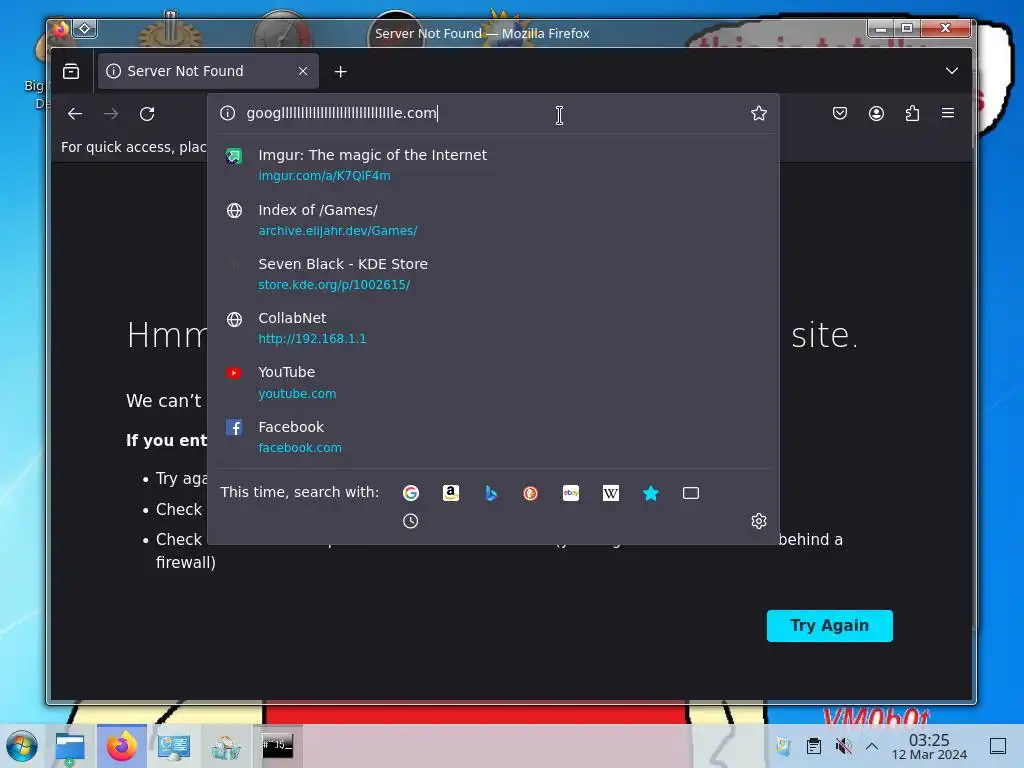This screenshot has height=768, width=1024.
Task: Search in History with the clock icon
Action: (x=411, y=521)
